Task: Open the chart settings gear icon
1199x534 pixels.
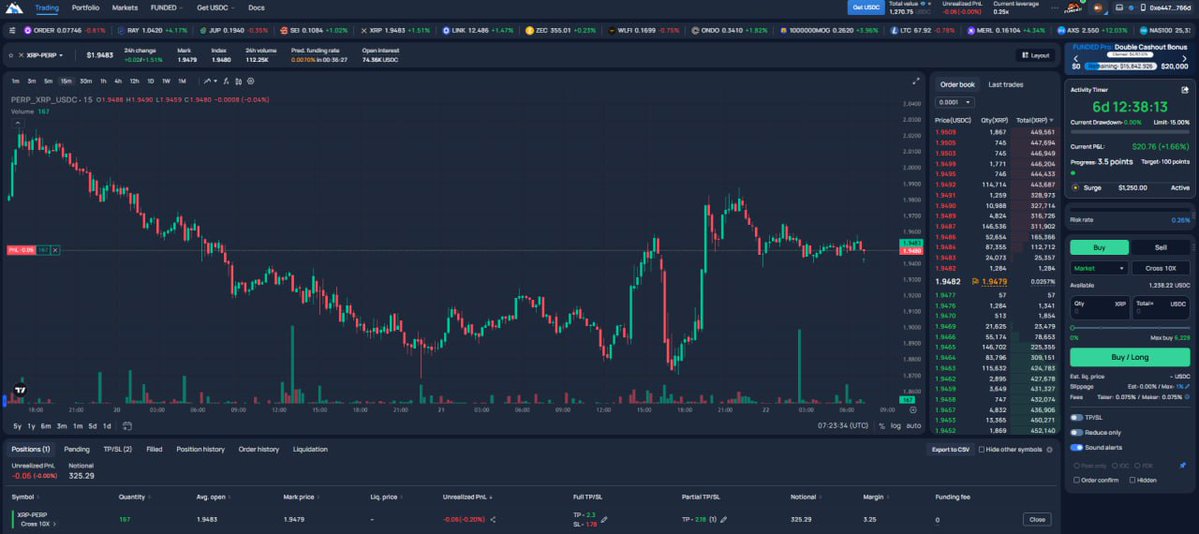Action: point(250,81)
